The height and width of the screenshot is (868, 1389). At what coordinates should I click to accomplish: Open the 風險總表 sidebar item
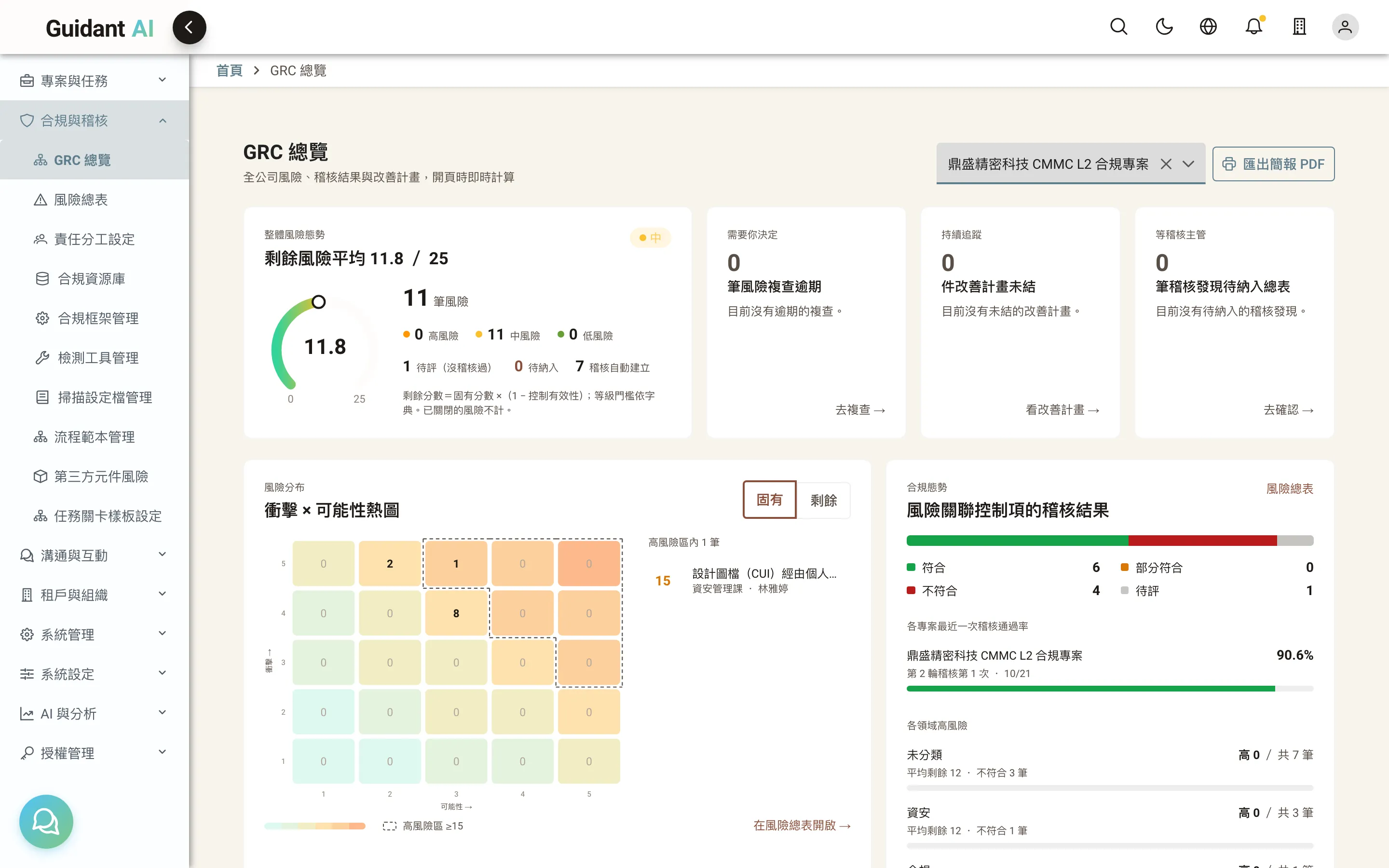point(94,199)
